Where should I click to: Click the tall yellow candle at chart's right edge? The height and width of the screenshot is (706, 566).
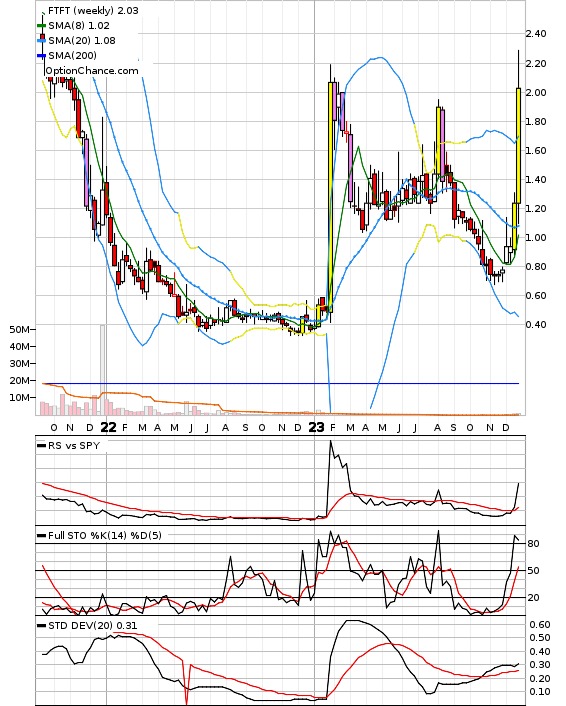(519, 145)
